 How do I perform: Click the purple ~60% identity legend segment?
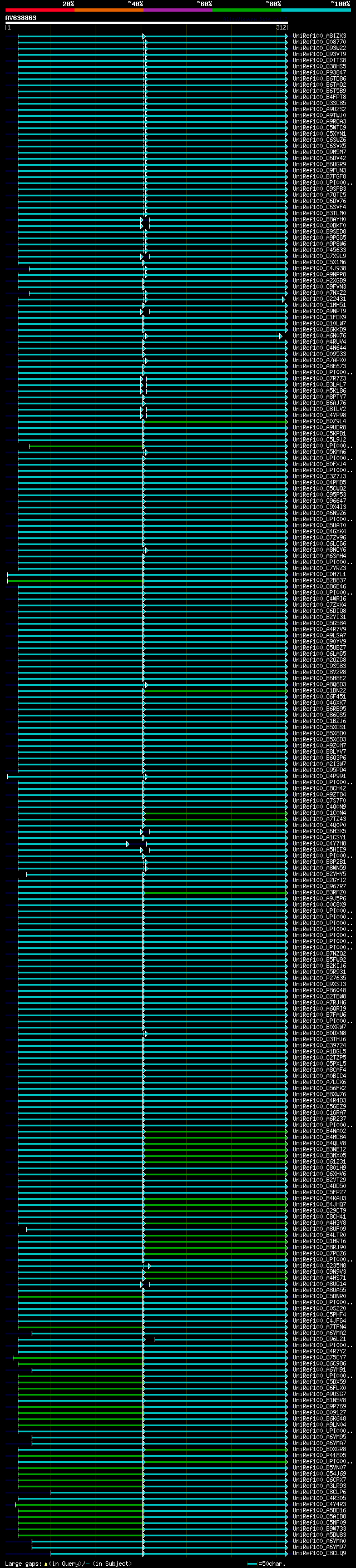pyautogui.click(x=177, y=10)
